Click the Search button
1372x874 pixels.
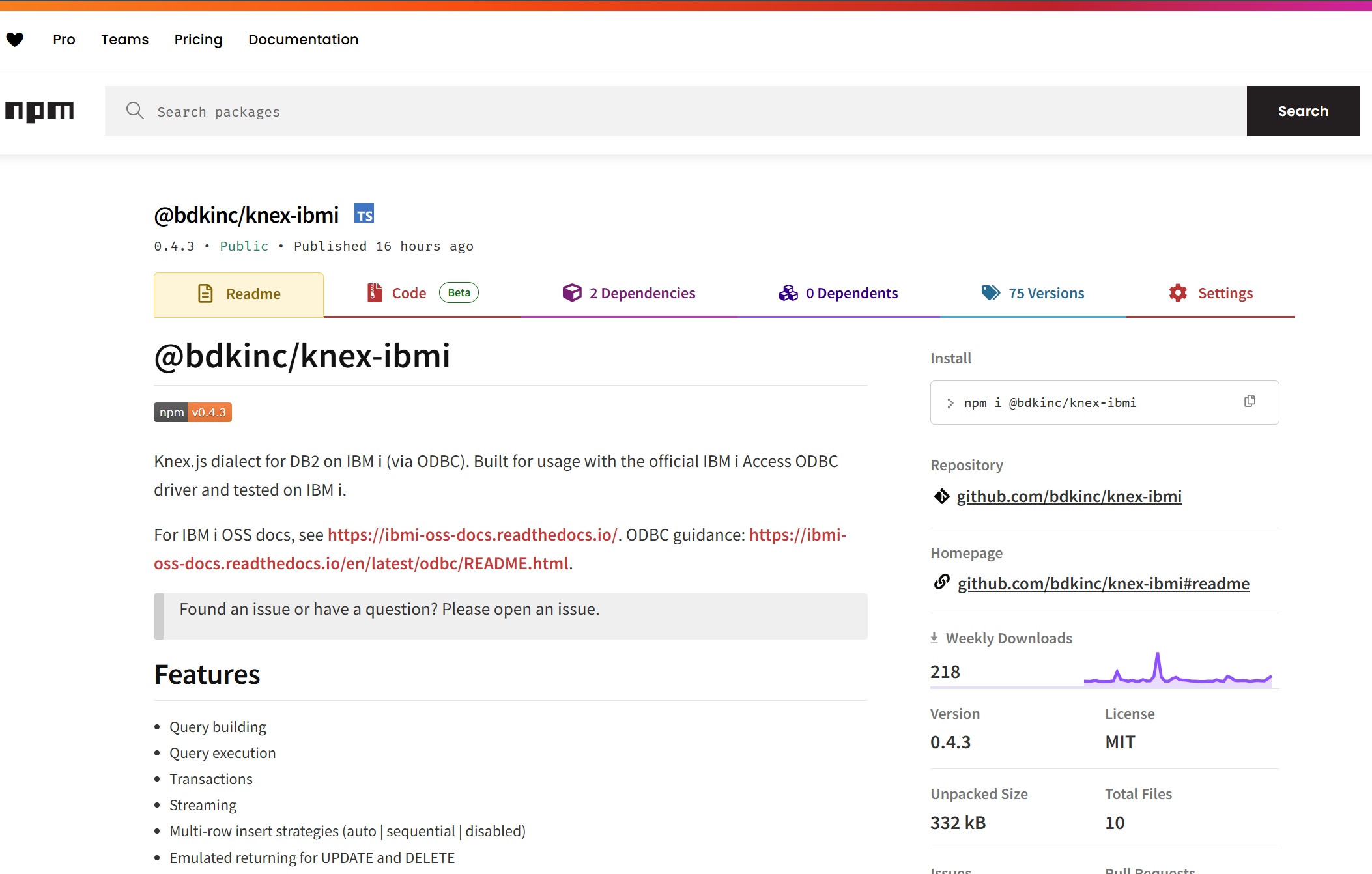click(x=1302, y=111)
